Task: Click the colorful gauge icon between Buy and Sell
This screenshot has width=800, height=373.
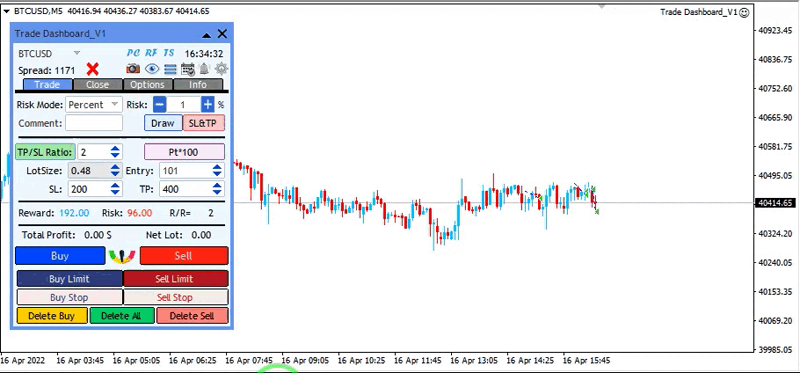Action: click(x=122, y=256)
